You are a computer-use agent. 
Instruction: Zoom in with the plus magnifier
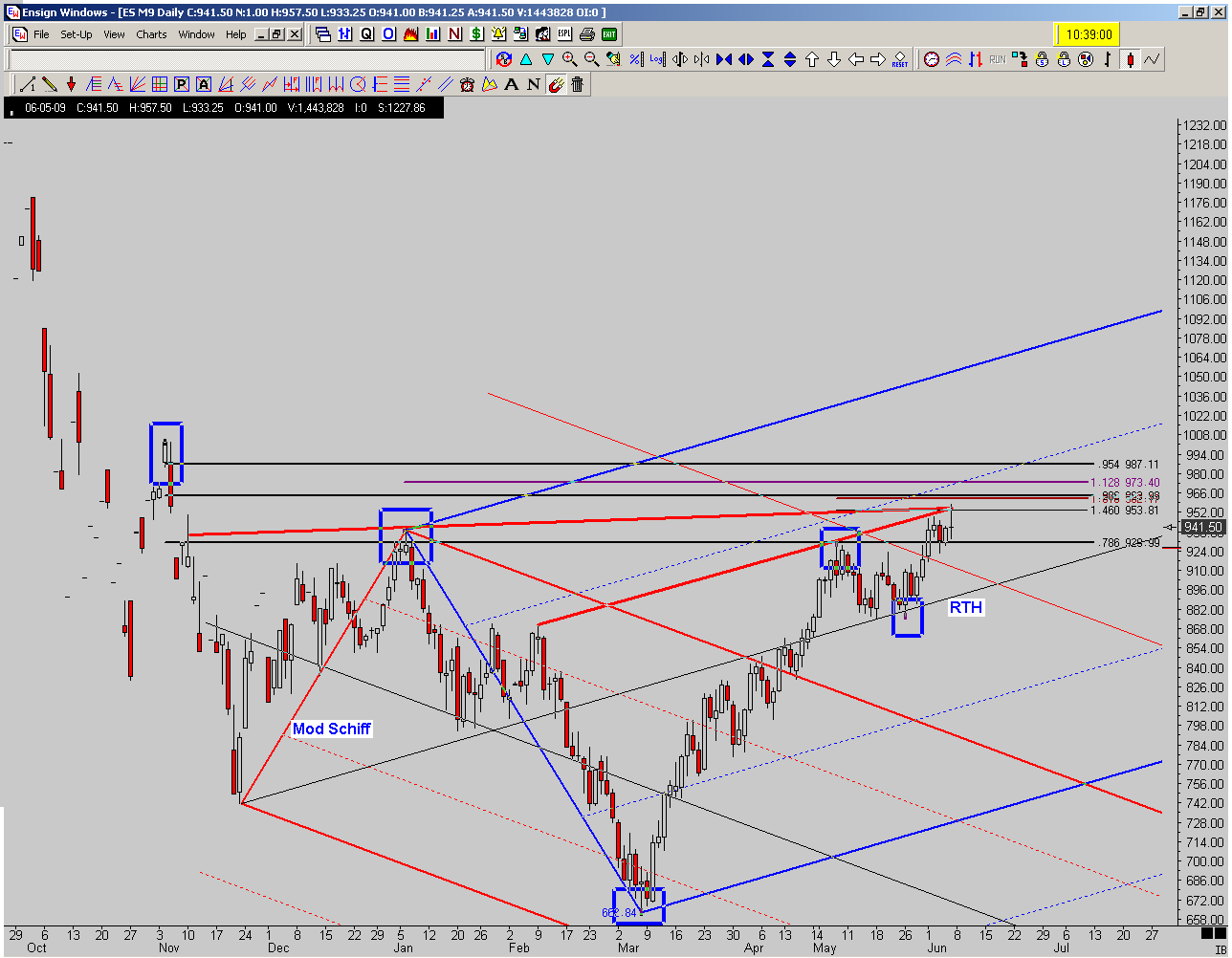click(x=569, y=59)
